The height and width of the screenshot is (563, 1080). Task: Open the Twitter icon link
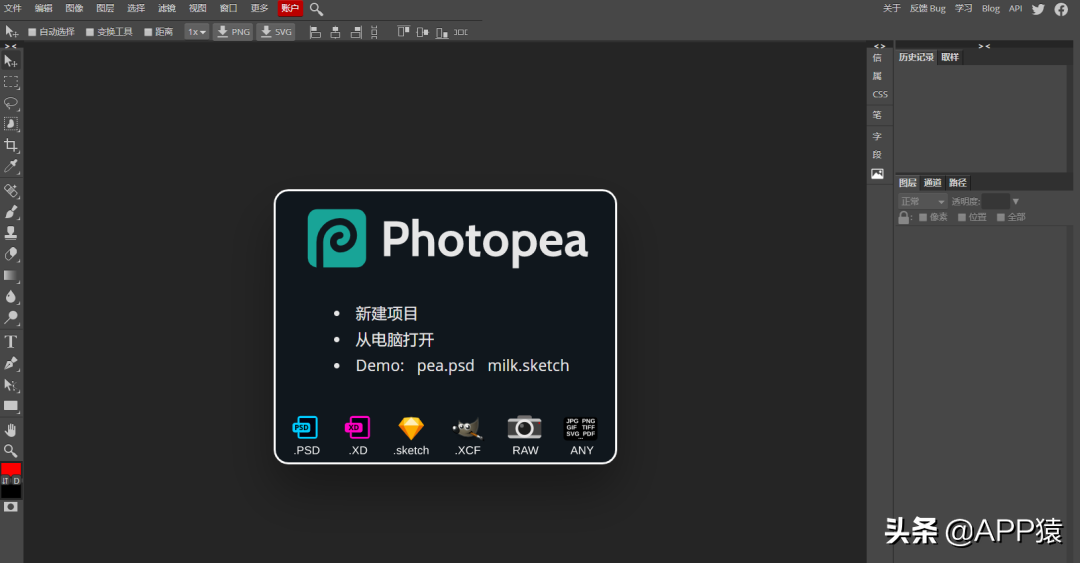[x=1039, y=9]
